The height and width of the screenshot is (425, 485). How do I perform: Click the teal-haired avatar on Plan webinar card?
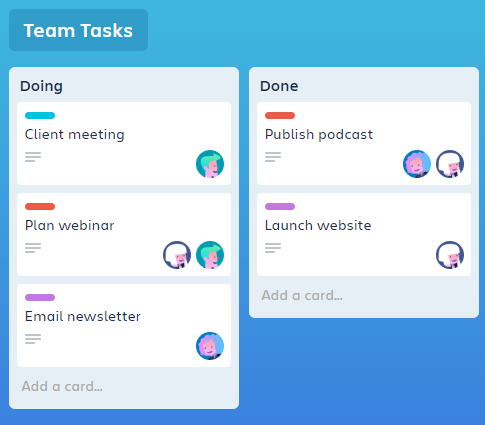pyautogui.click(x=210, y=255)
